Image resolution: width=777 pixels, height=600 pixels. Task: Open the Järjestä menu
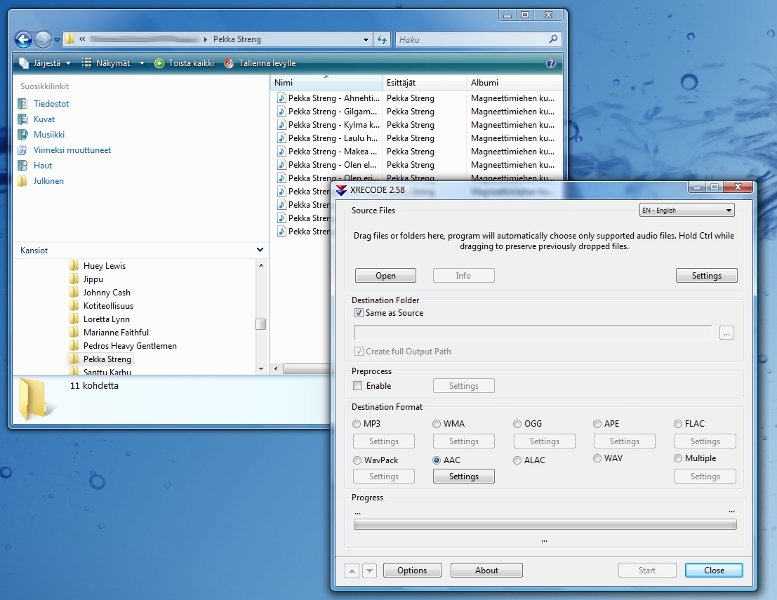click(45, 63)
